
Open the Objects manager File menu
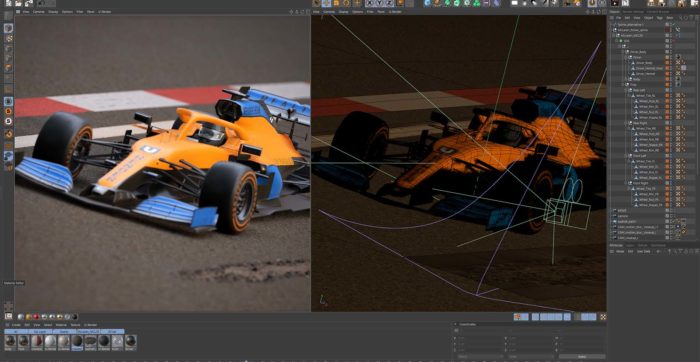coord(619,18)
